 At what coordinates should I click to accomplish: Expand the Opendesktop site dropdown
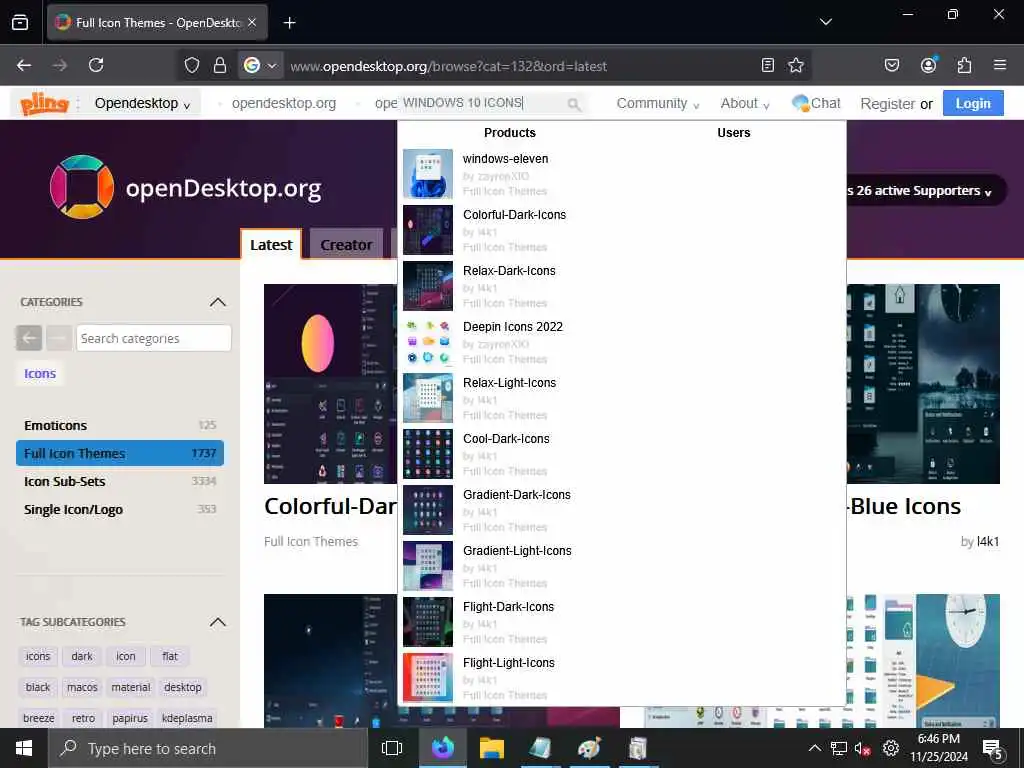point(142,103)
